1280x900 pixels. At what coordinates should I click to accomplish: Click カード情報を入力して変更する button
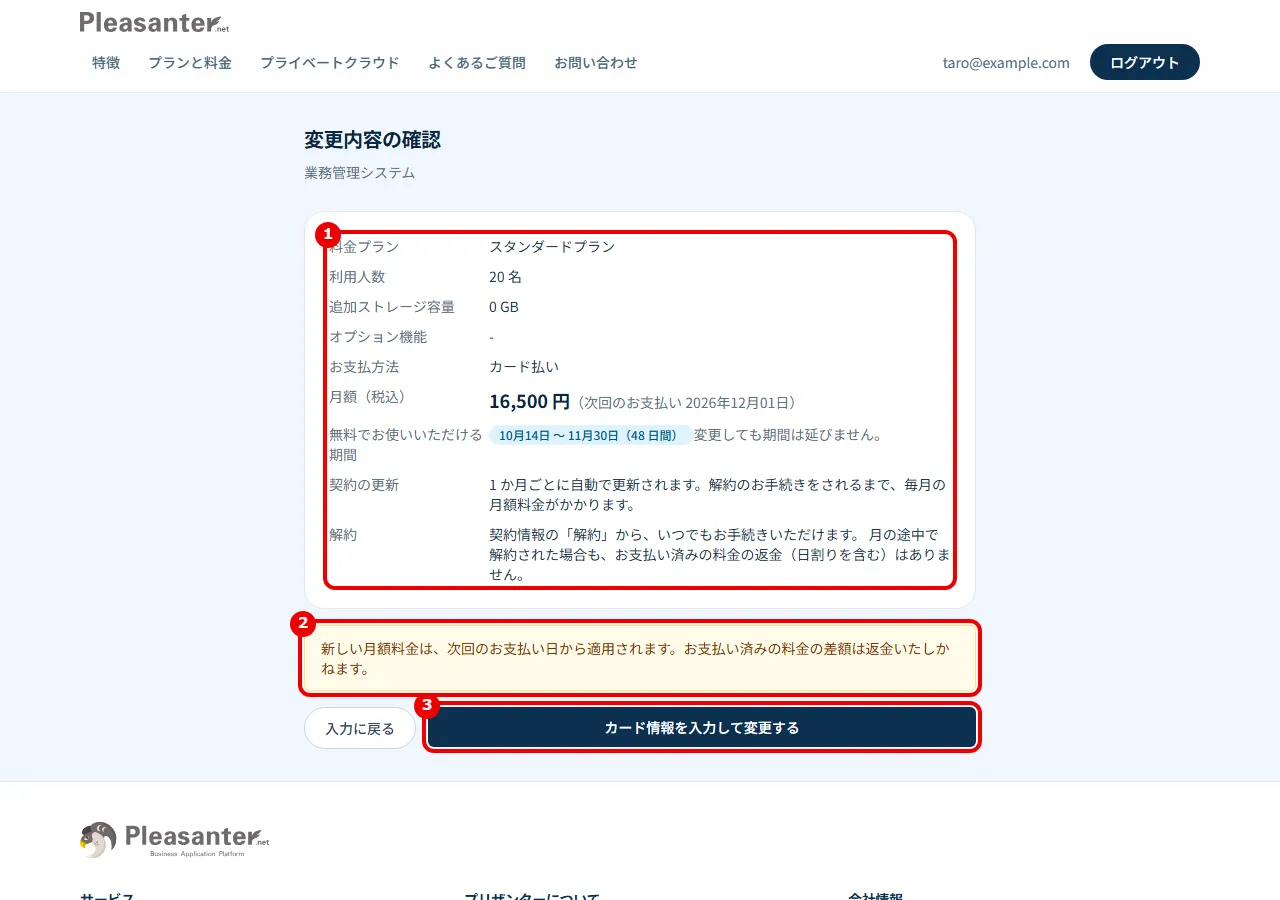(702, 728)
